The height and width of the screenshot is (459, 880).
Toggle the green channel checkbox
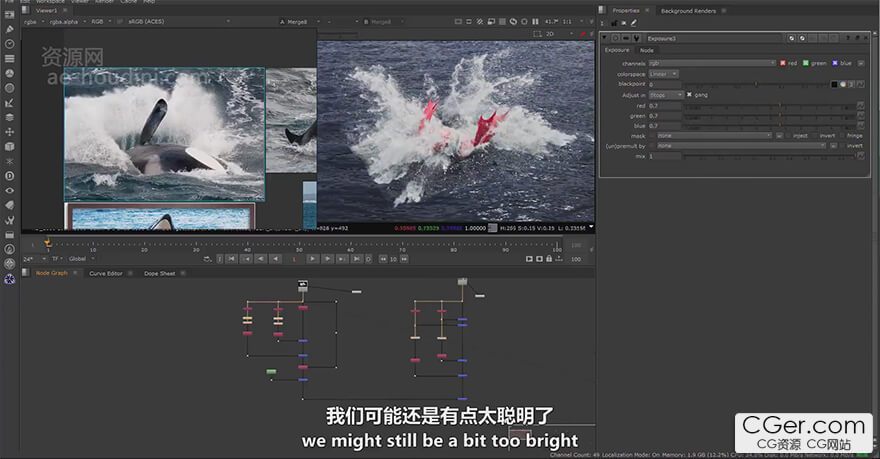806,63
